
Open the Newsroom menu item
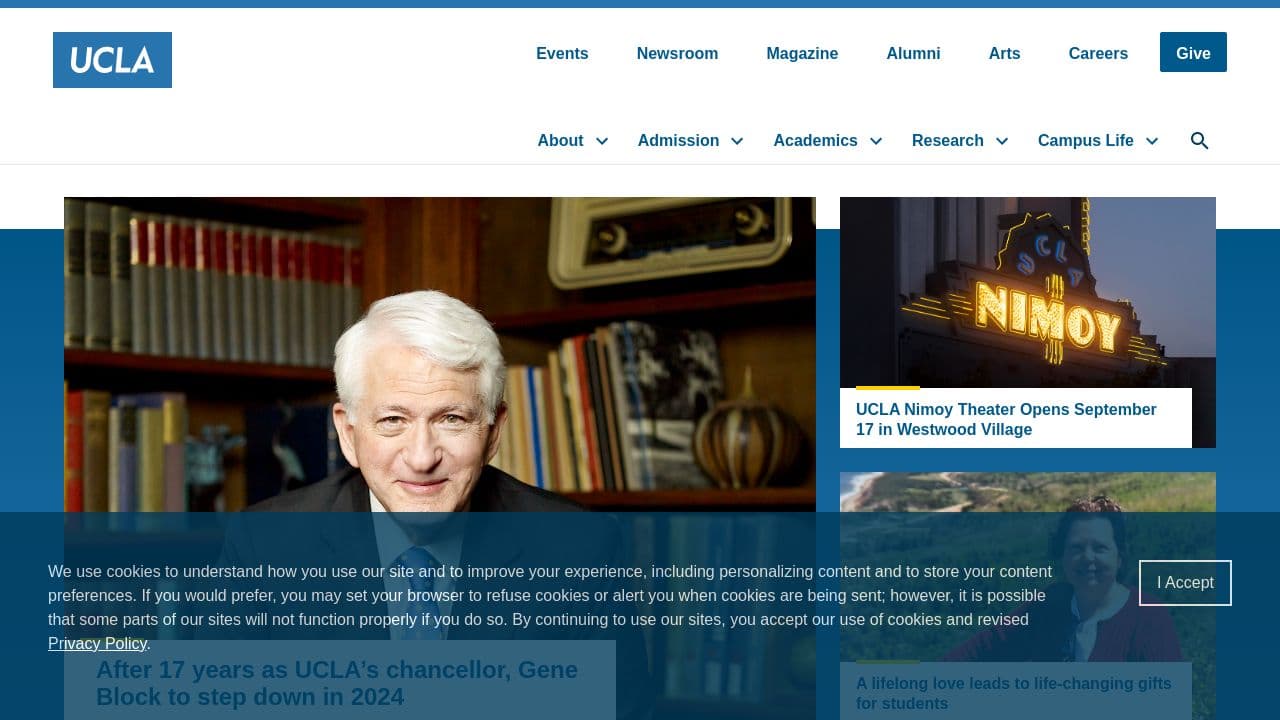tap(677, 53)
